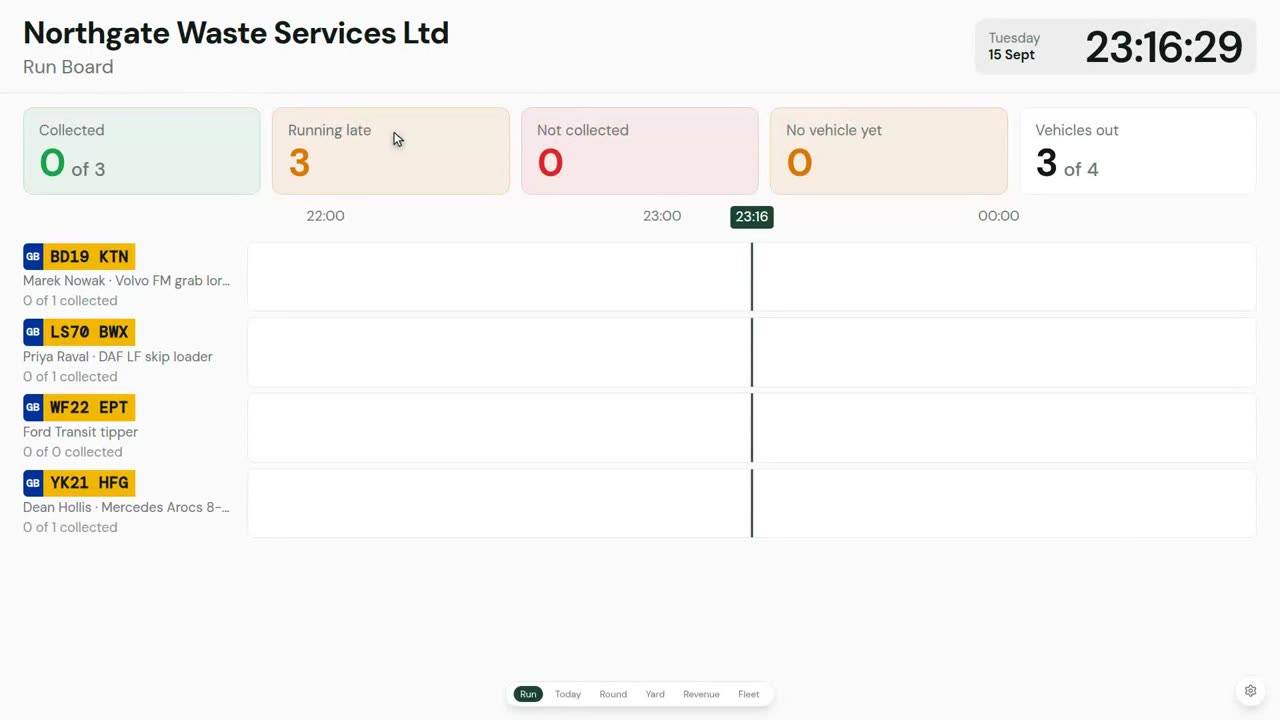
Task: Select vehicle plate BD19 KTN
Action: click(x=79, y=257)
